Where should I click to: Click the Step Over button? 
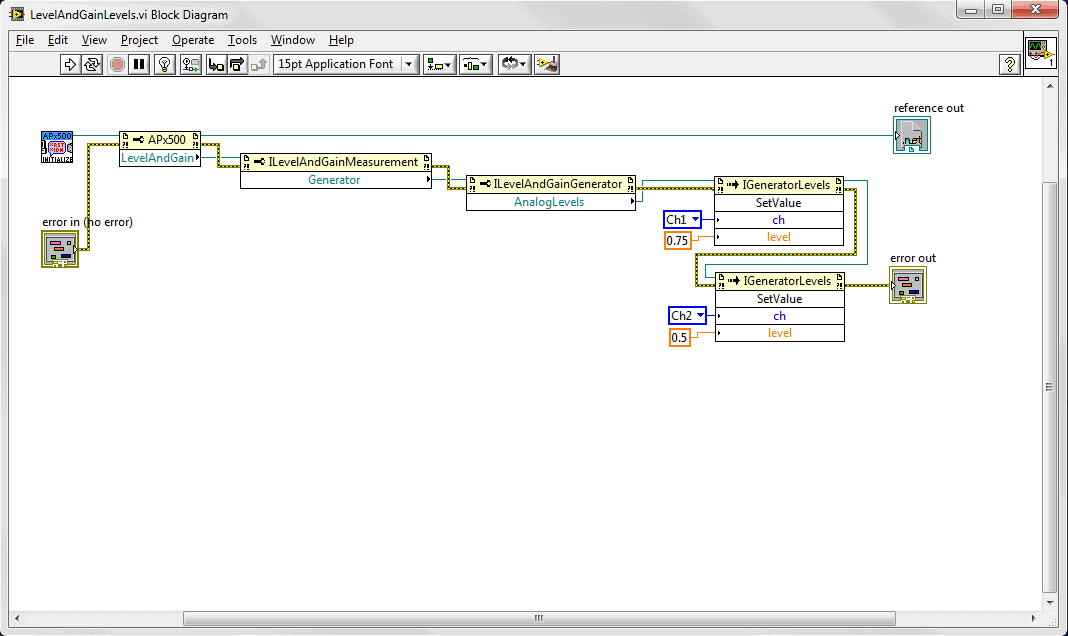click(x=237, y=64)
